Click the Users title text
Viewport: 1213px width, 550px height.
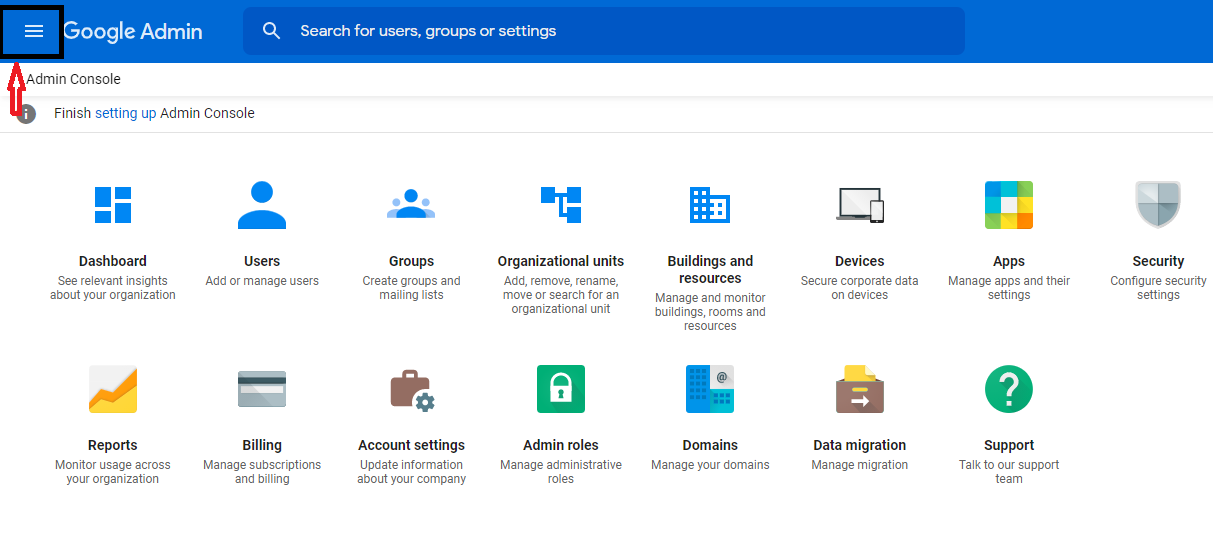click(x=262, y=261)
